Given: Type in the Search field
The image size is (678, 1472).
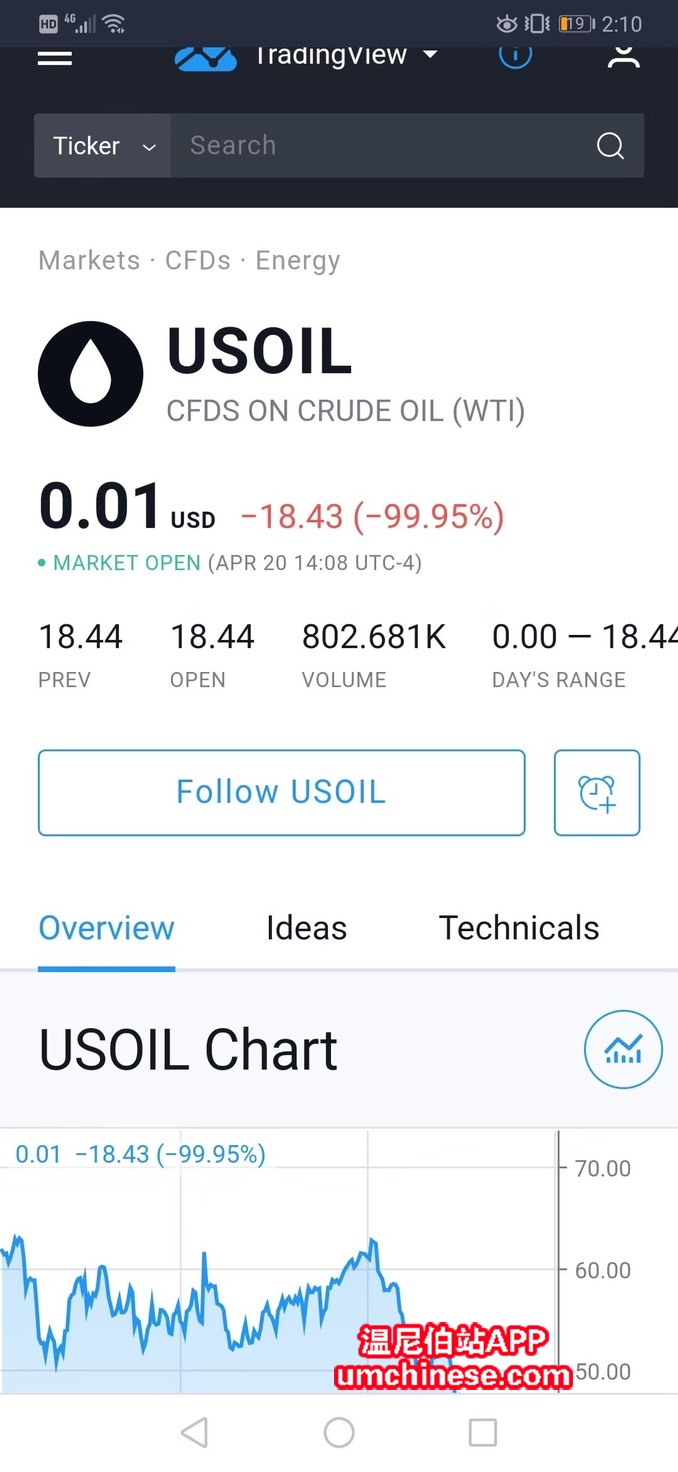Looking at the screenshot, I should point(380,146).
